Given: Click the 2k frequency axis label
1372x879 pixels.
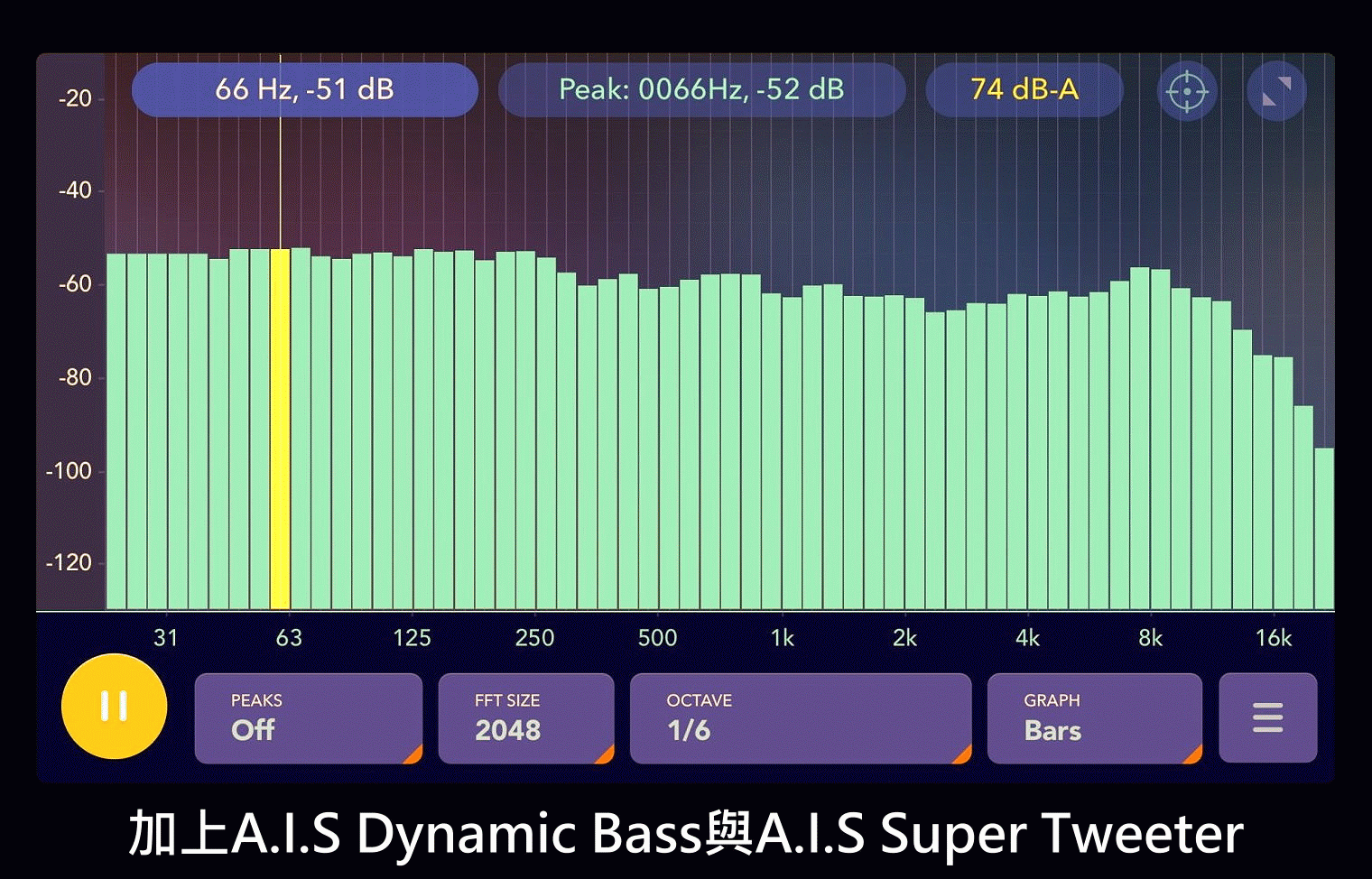Looking at the screenshot, I should click(x=905, y=638).
